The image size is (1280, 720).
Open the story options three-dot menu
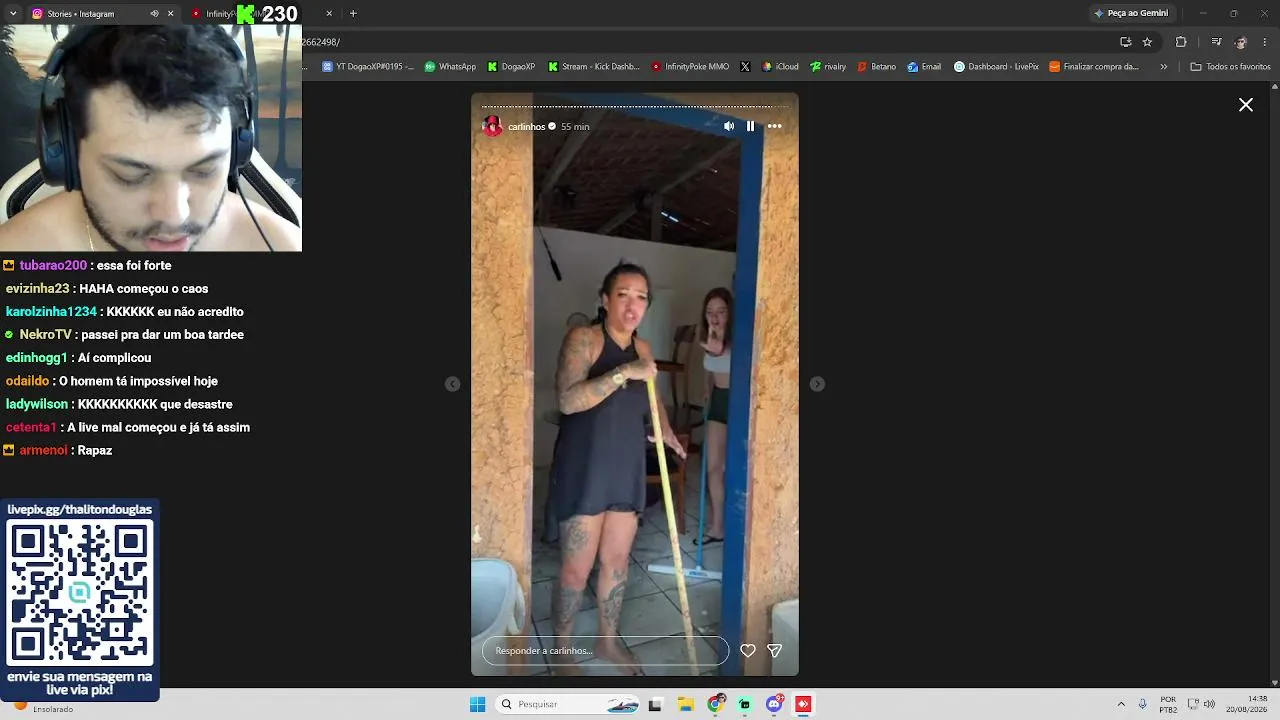point(774,126)
